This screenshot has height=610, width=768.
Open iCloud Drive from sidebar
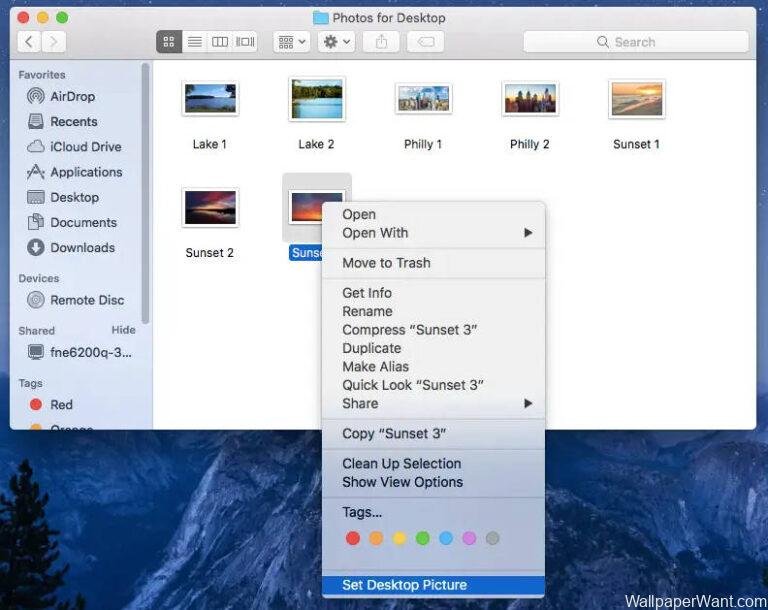point(85,147)
